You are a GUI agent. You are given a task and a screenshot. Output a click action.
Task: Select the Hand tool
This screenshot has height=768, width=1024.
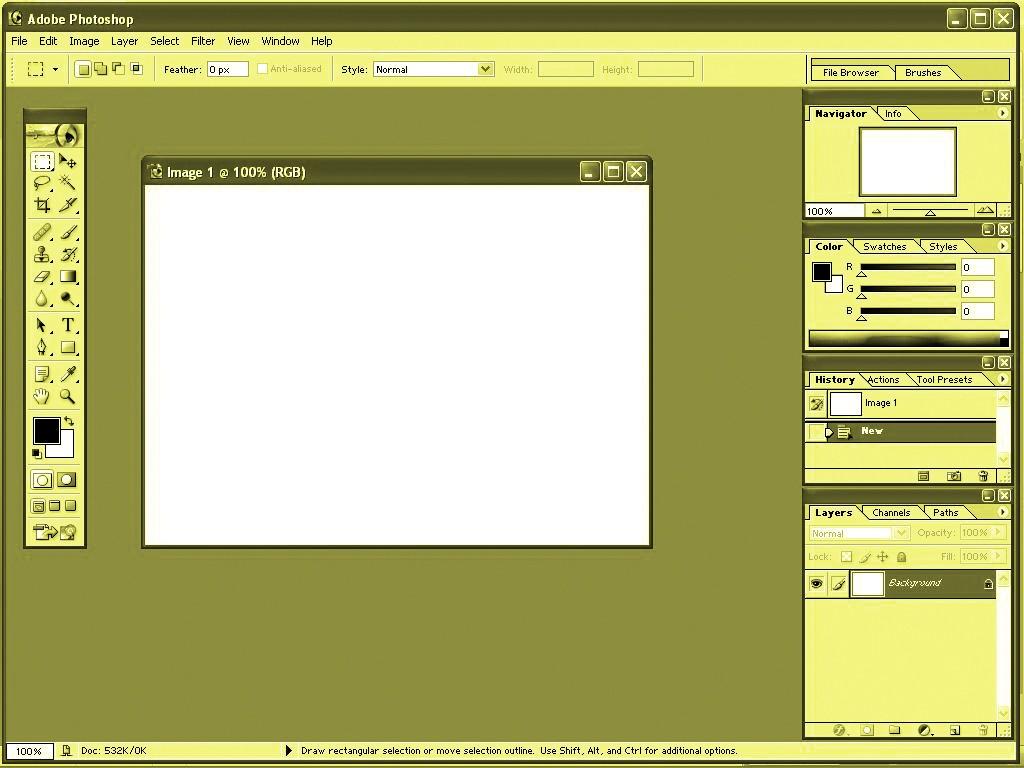[x=42, y=396]
